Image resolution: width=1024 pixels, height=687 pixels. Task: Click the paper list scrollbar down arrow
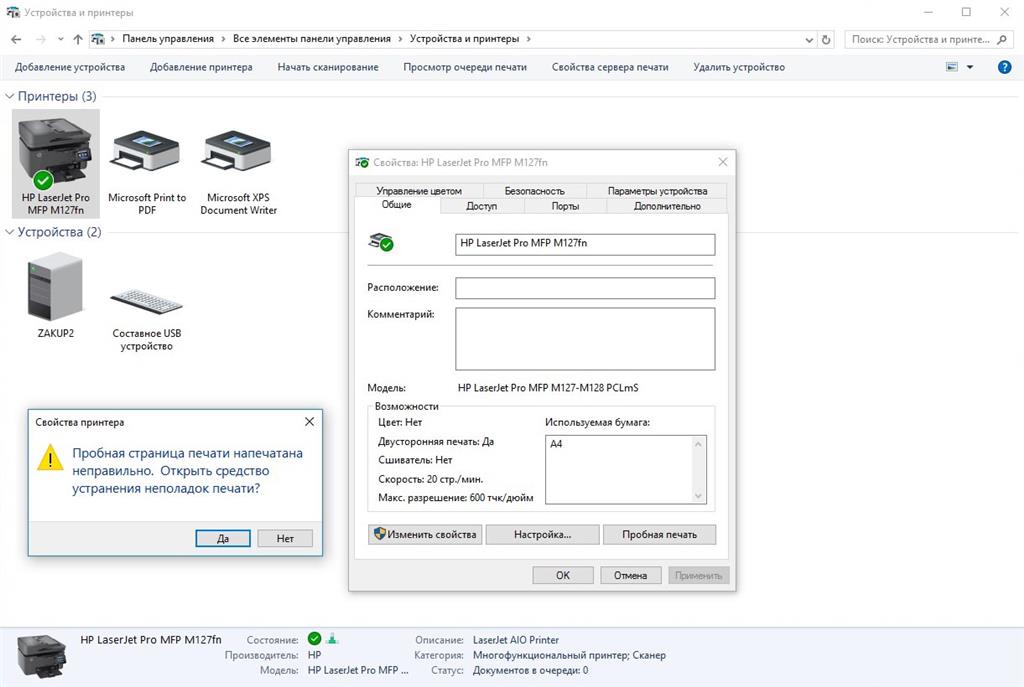(698, 496)
